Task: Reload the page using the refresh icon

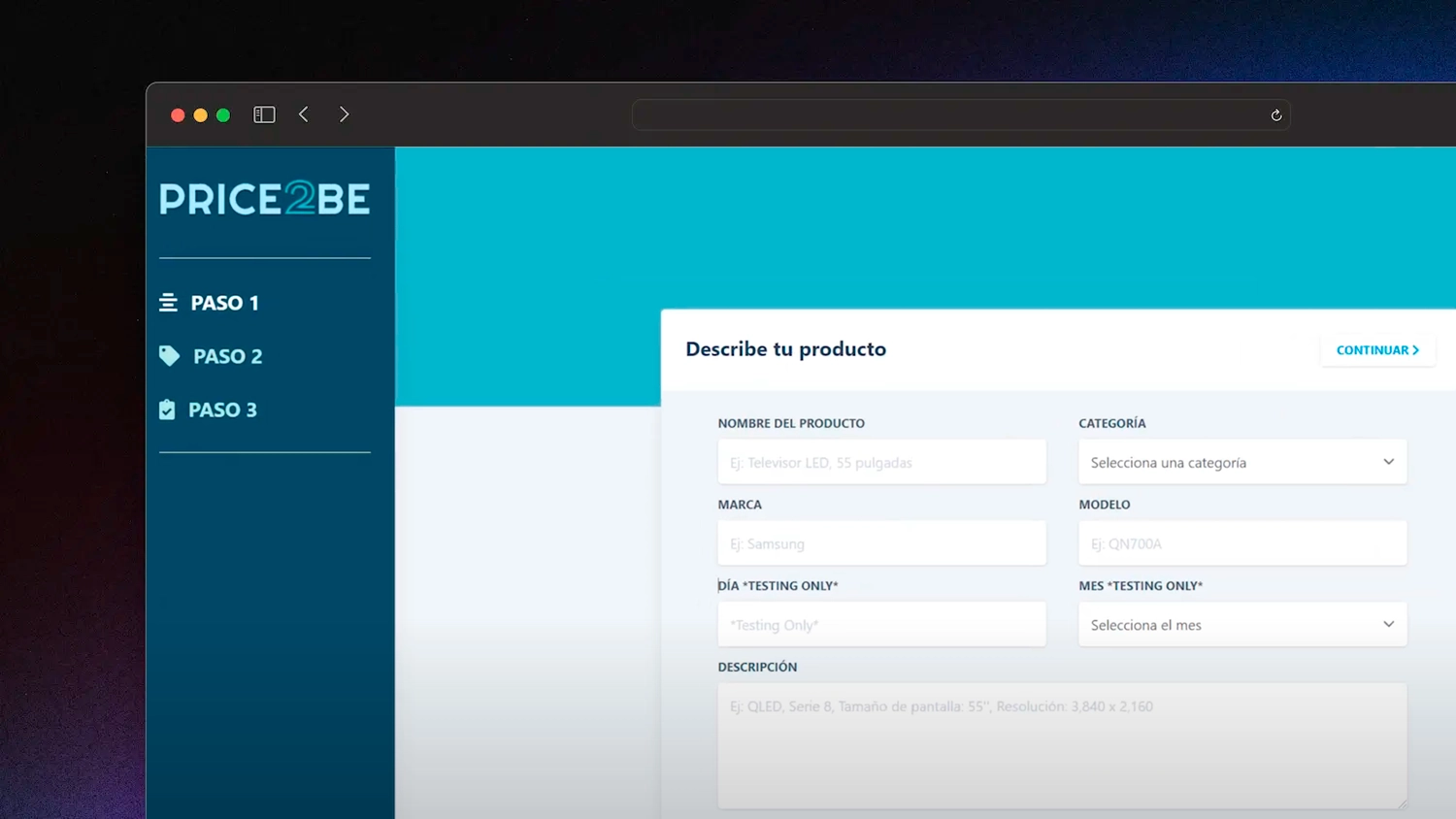Action: click(1275, 115)
